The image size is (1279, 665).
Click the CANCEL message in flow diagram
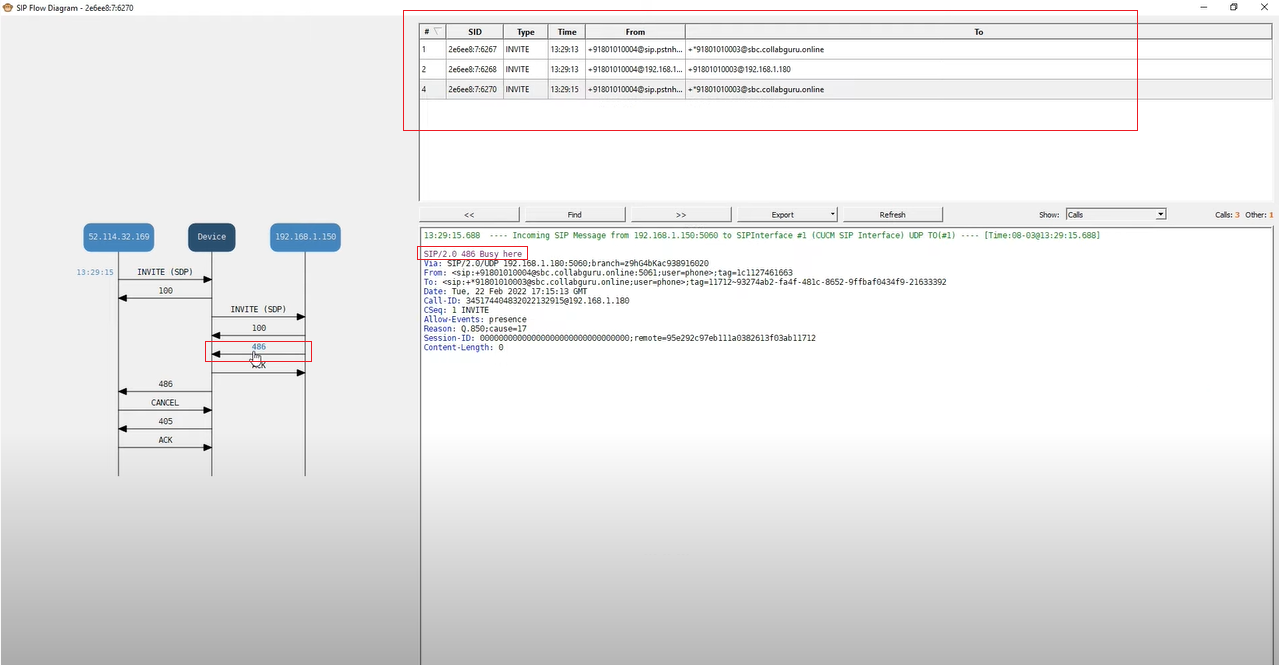pyautogui.click(x=165, y=403)
